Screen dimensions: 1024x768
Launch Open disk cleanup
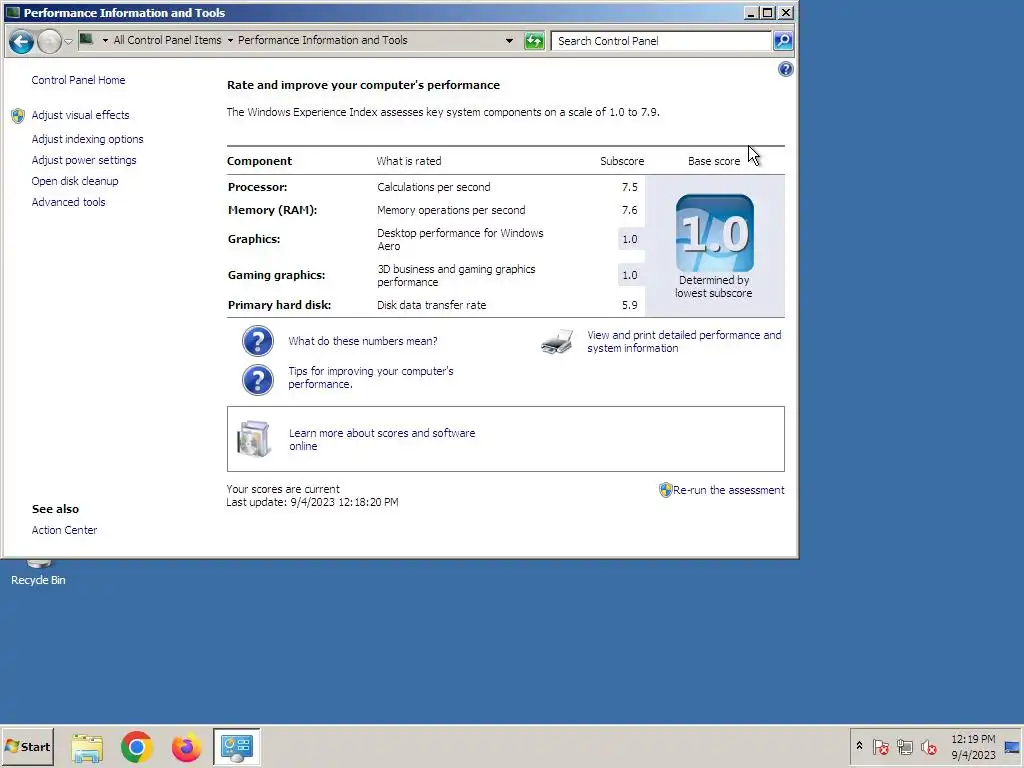pyautogui.click(x=75, y=181)
